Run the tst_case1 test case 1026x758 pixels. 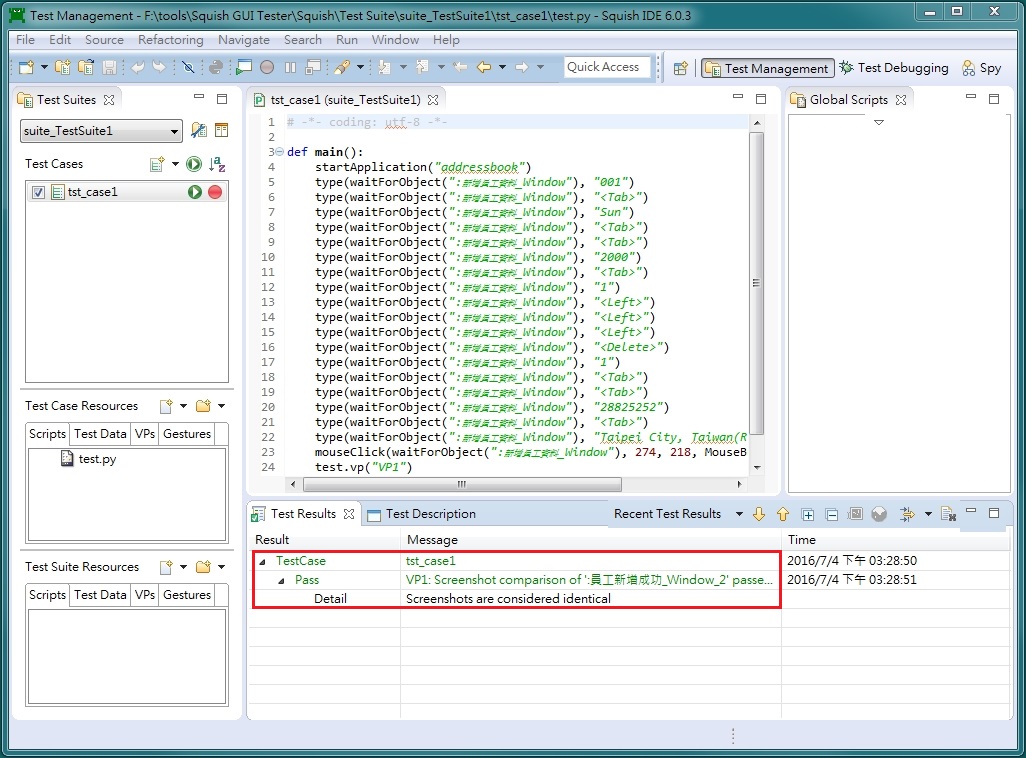coord(195,192)
